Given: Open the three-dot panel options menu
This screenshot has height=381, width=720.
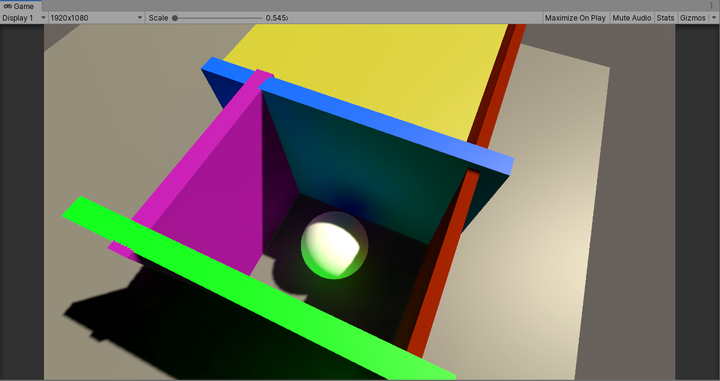Looking at the screenshot, I should (x=712, y=6).
